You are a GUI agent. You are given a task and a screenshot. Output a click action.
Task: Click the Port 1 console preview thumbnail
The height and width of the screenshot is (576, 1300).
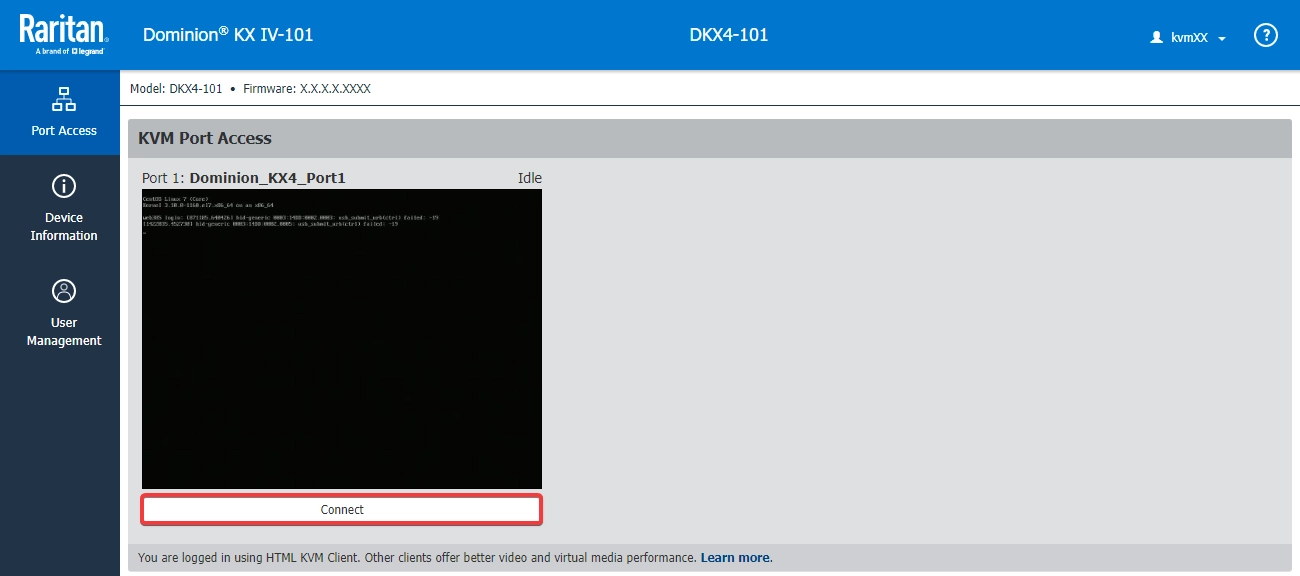[x=342, y=339]
